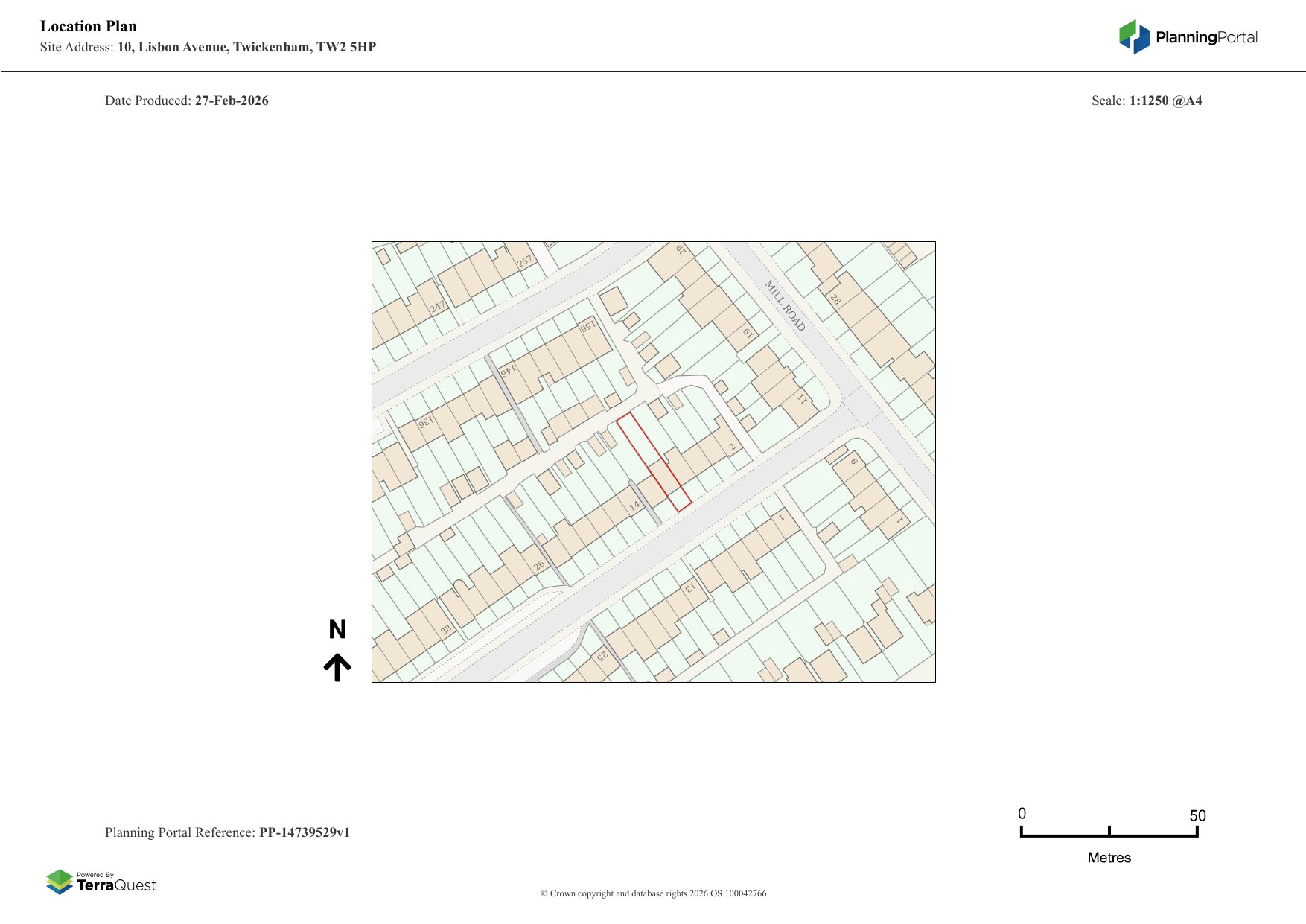The image size is (1306, 924).
Task: Click the scale value 1:1250 @A4
Action: coord(1165,101)
